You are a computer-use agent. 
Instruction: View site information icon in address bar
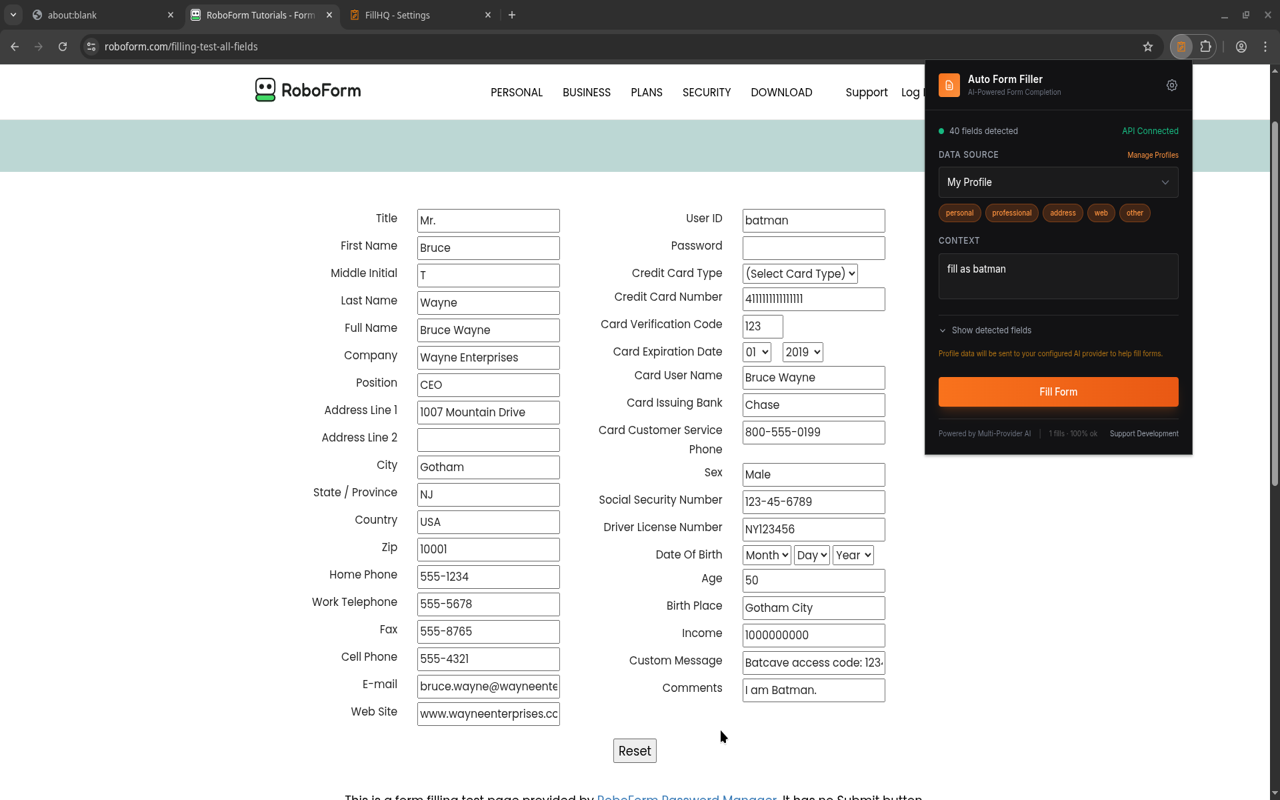(x=91, y=46)
